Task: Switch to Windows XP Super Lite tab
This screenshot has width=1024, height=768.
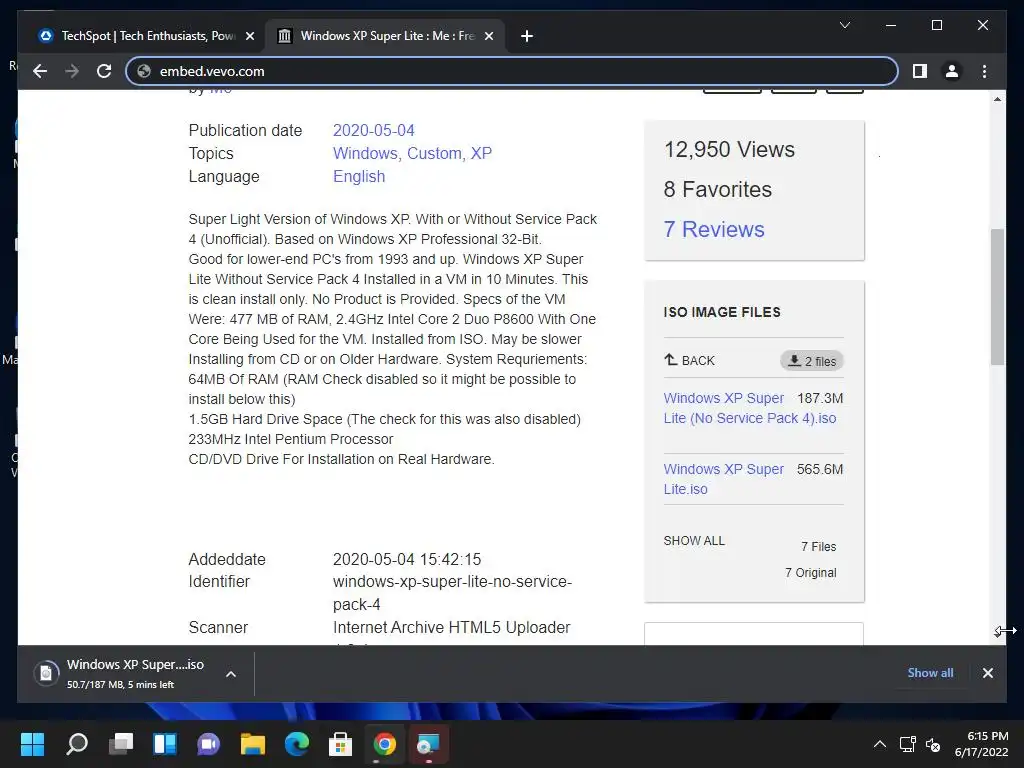Action: pos(385,36)
